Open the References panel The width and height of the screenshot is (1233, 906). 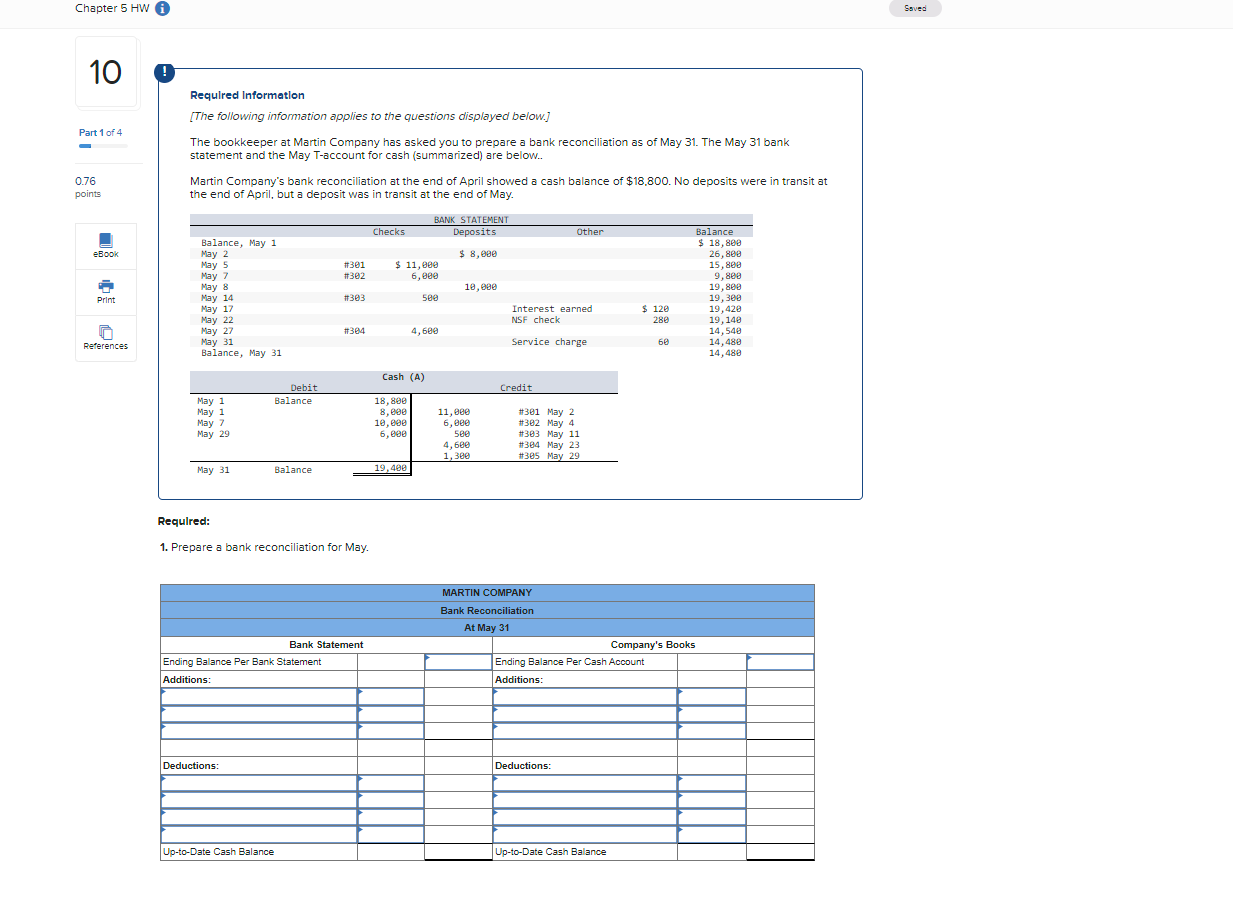(x=105, y=338)
